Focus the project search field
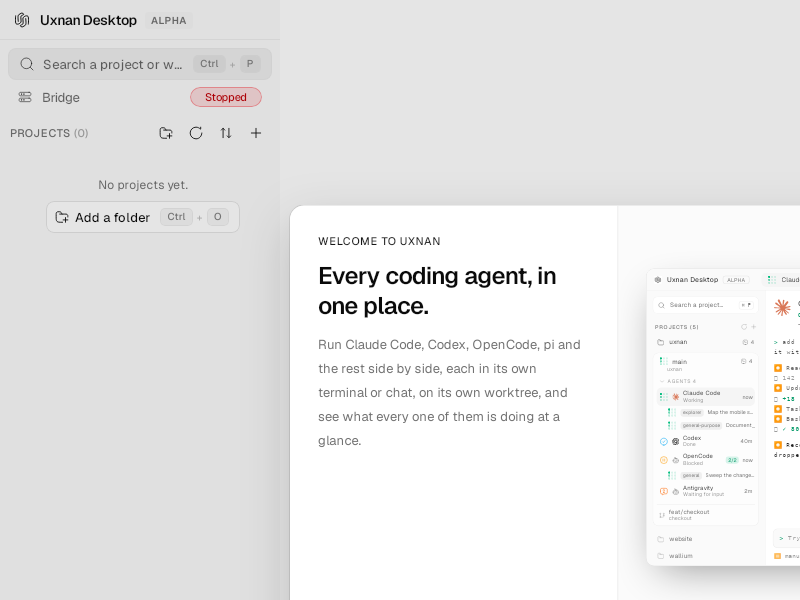 pos(140,64)
